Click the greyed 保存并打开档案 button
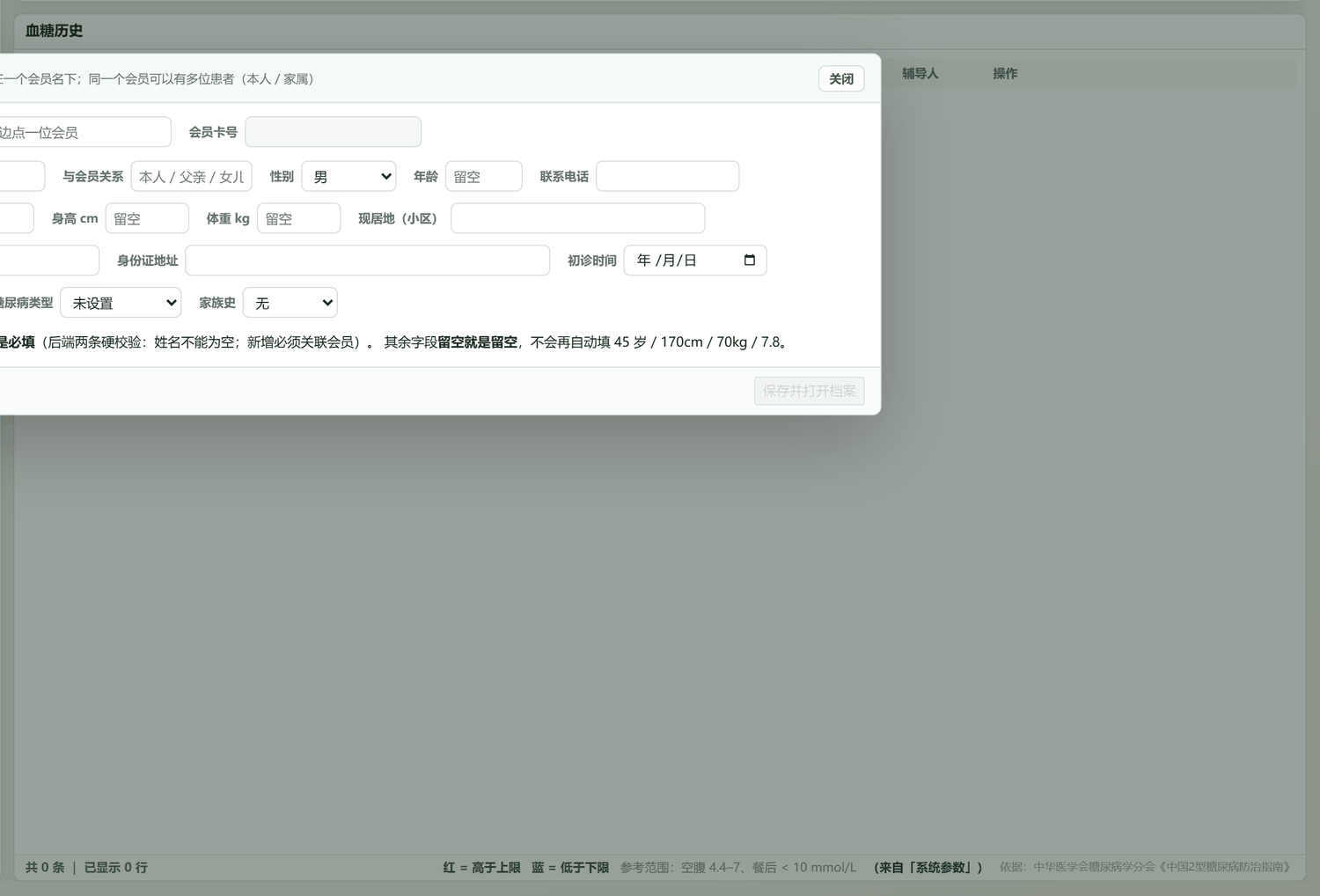The image size is (1320, 896). click(x=809, y=391)
